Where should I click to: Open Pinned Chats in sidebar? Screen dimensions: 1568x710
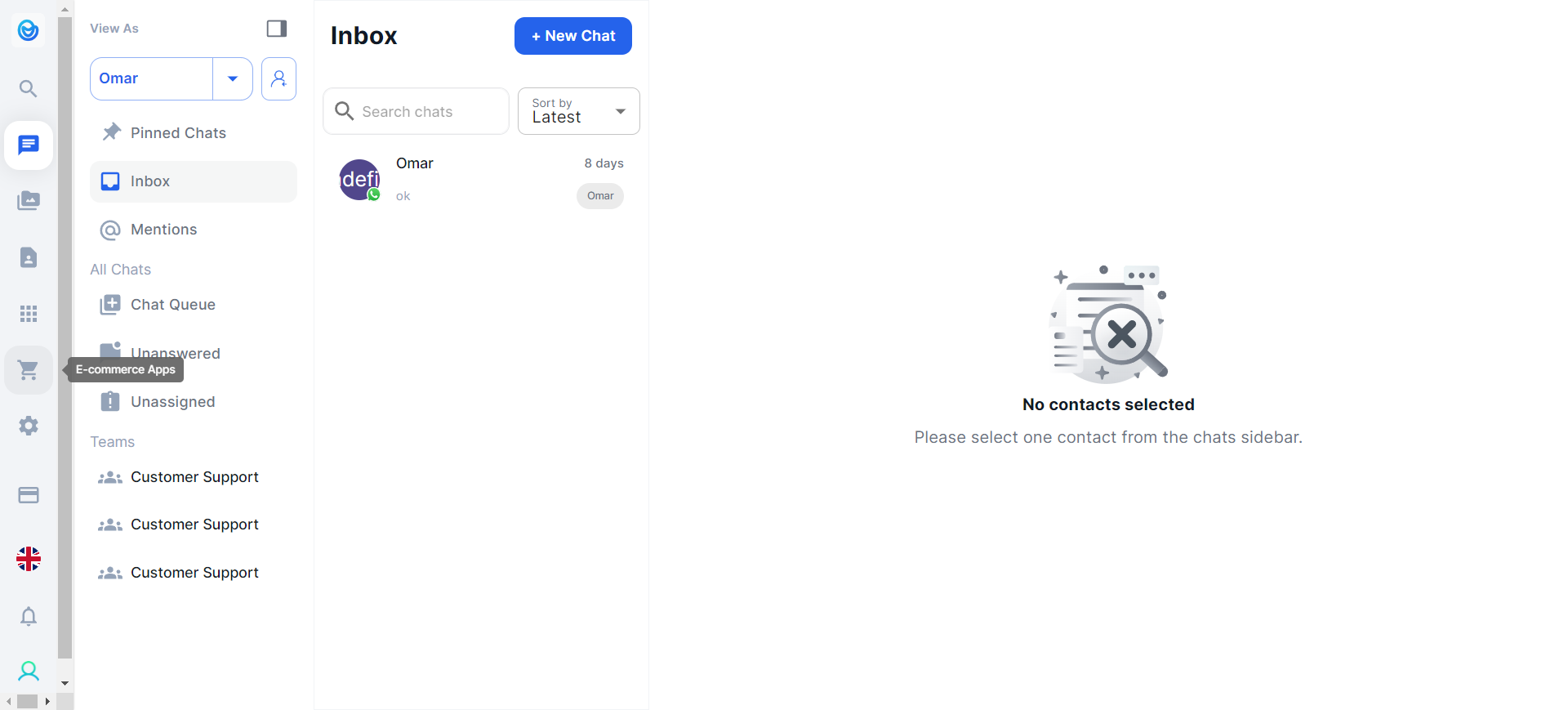pyautogui.click(x=178, y=133)
